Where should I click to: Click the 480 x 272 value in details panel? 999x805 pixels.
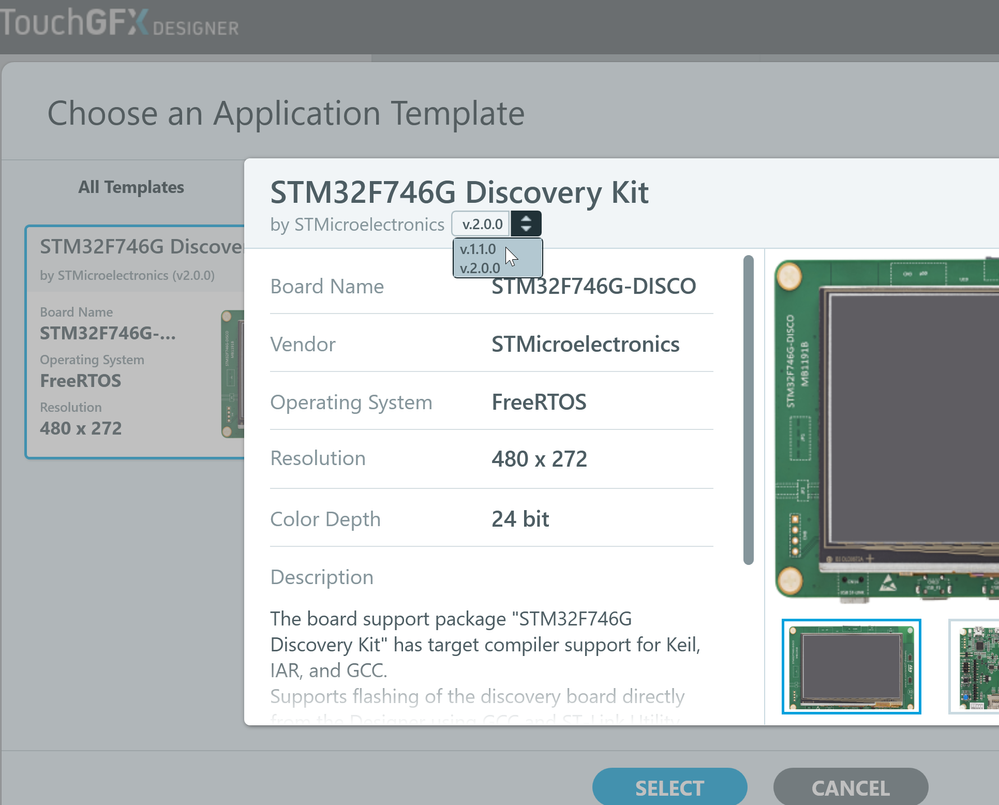[539, 459]
